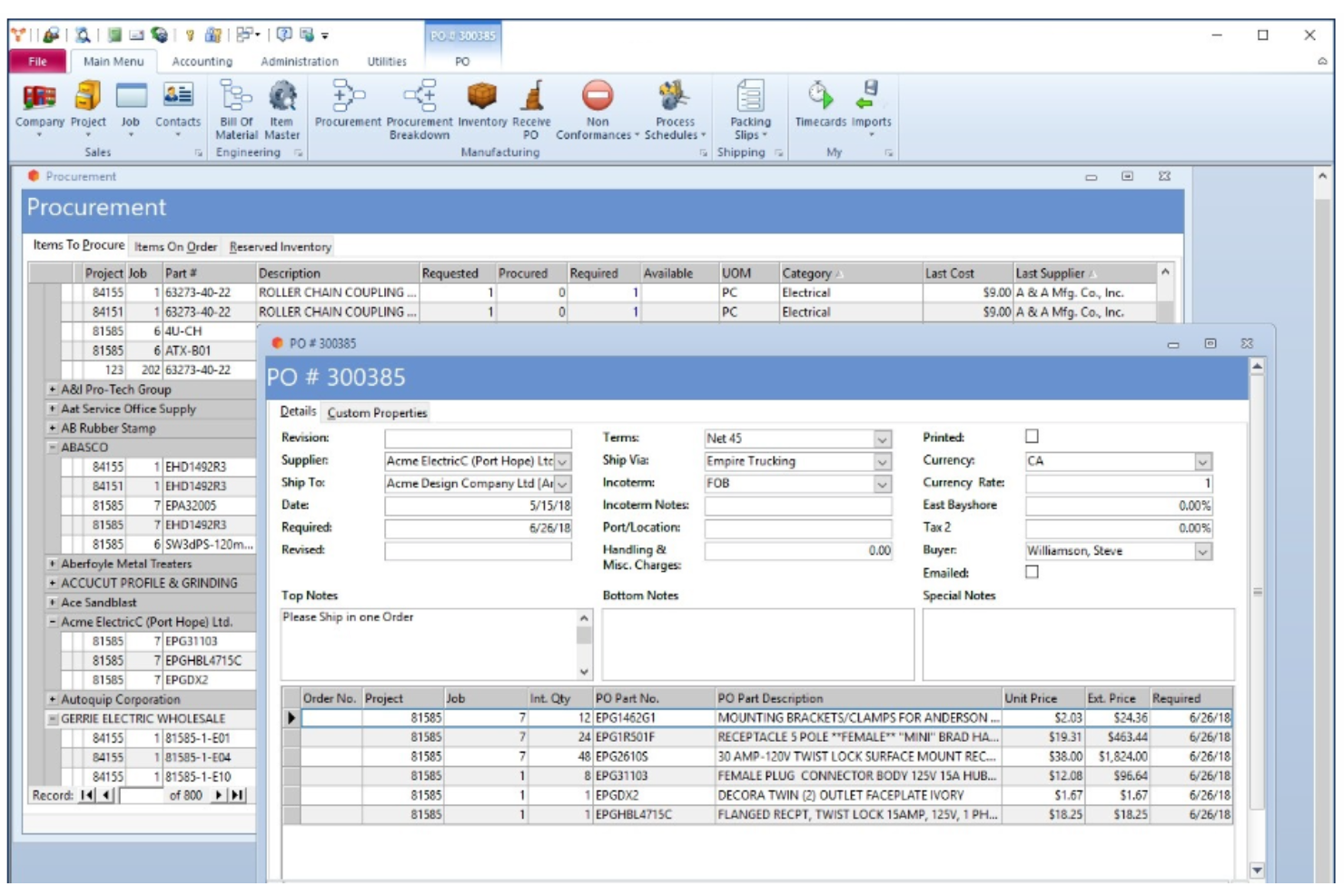Enable the Printed checkbox
This screenshot has height=896, width=1344.
(x=1032, y=434)
